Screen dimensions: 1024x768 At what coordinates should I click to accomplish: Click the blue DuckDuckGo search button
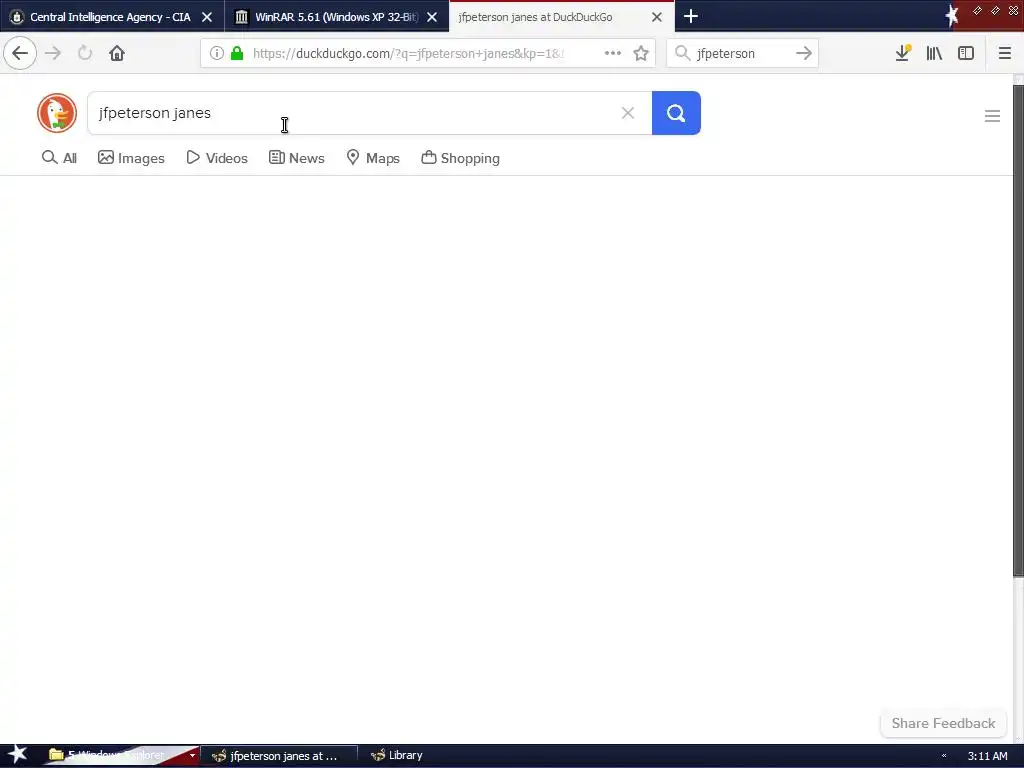pyautogui.click(x=676, y=113)
